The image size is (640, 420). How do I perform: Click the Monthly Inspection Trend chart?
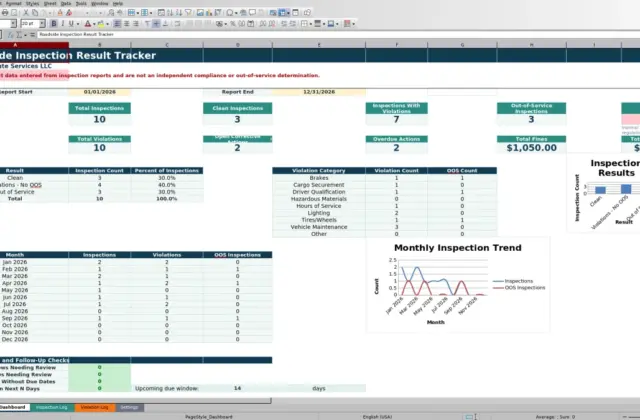(x=458, y=285)
